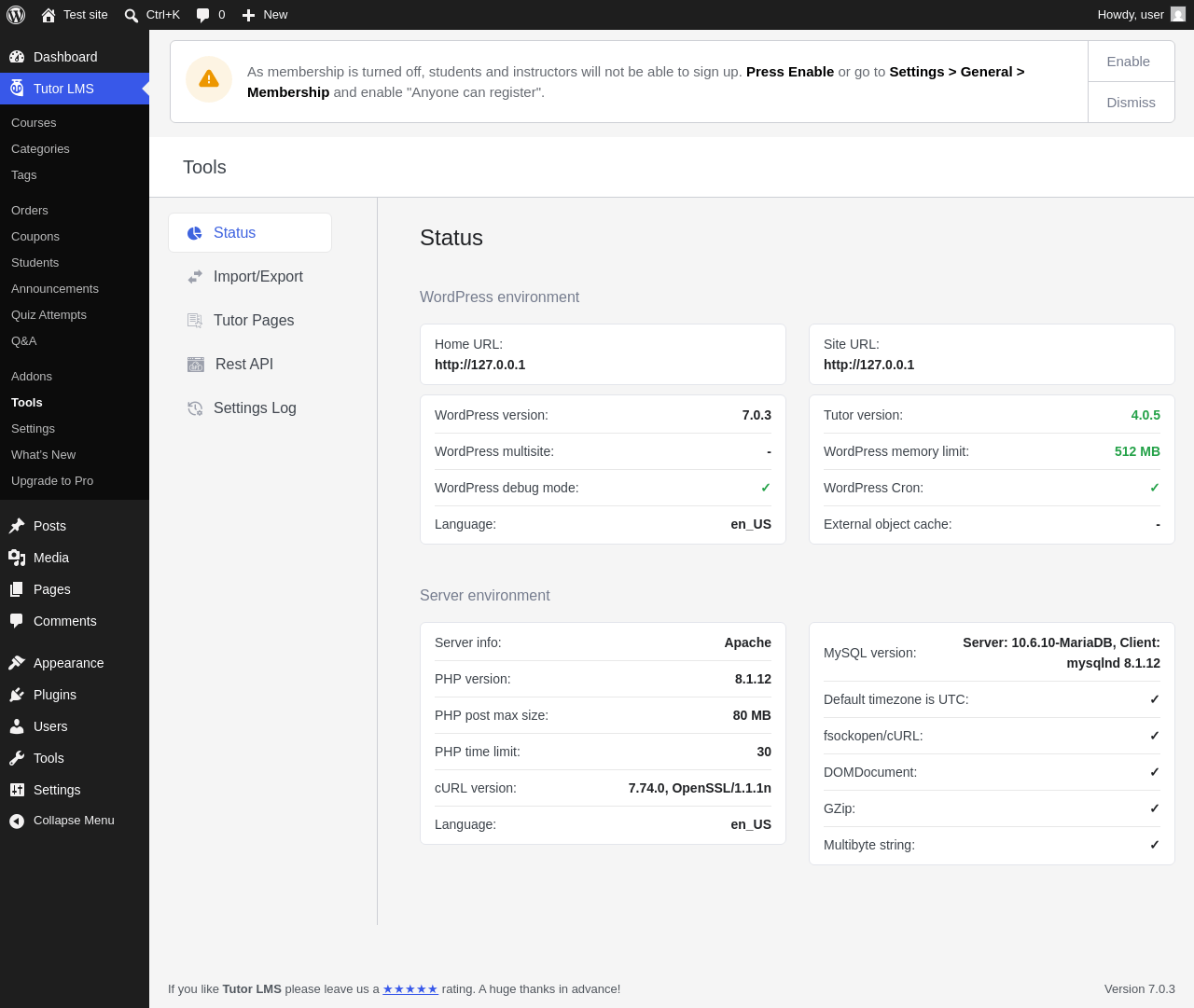This screenshot has height=1008, width=1194.
Task: Open the Settings Log tab
Action: tap(250, 408)
